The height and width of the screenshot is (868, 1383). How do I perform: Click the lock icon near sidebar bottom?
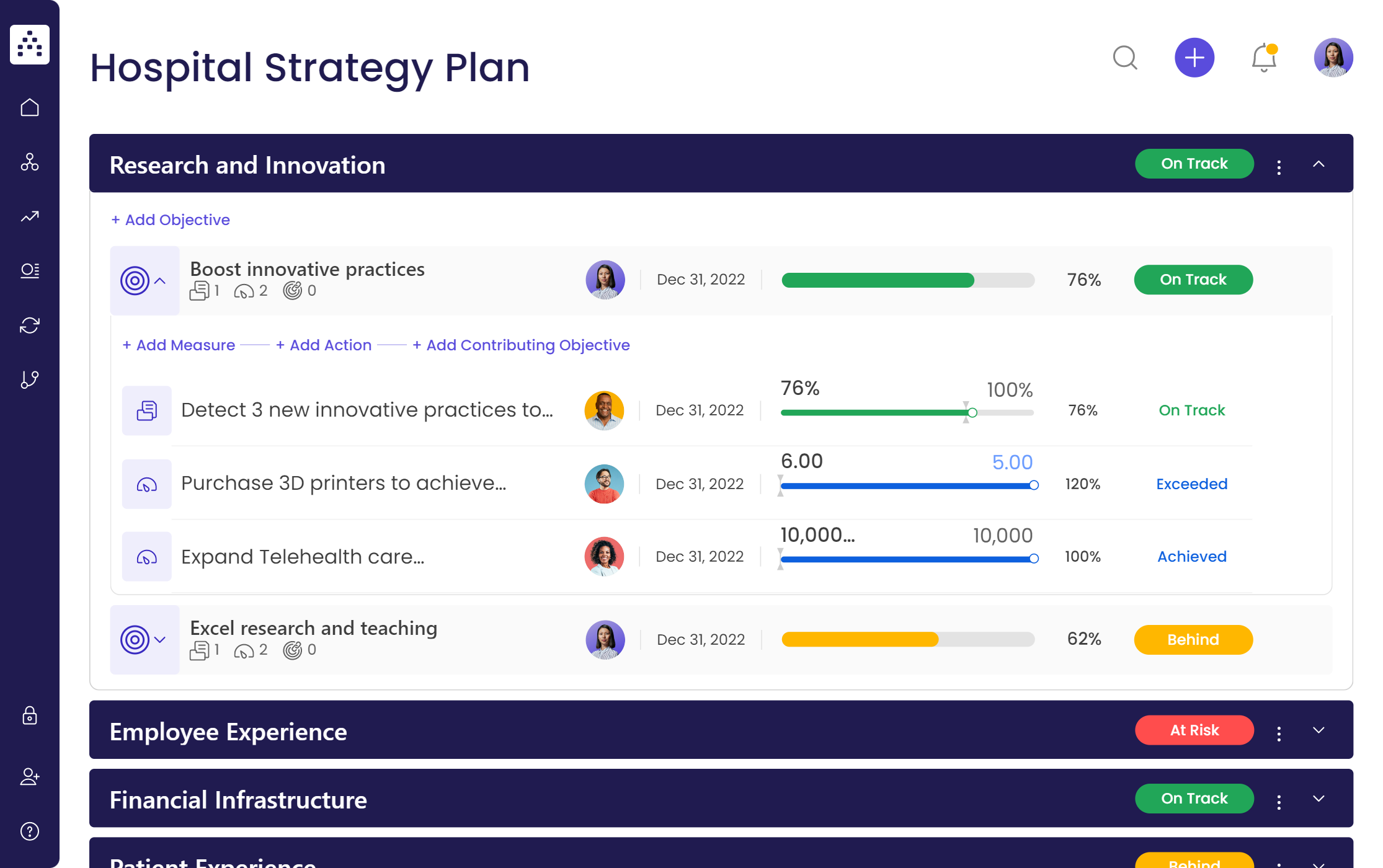tap(29, 717)
